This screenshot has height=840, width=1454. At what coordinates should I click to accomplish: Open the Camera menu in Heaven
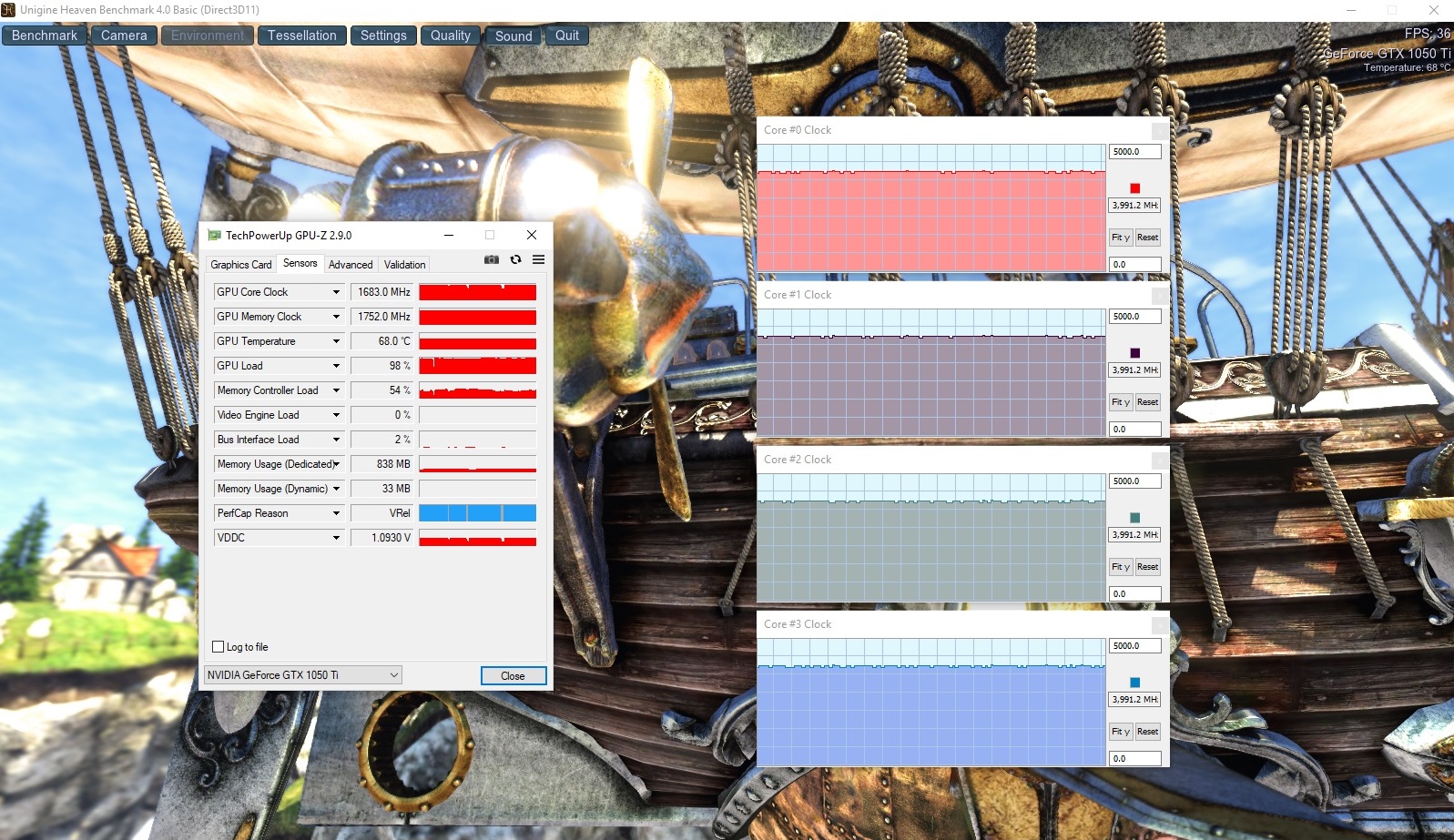[x=124, y=35]
